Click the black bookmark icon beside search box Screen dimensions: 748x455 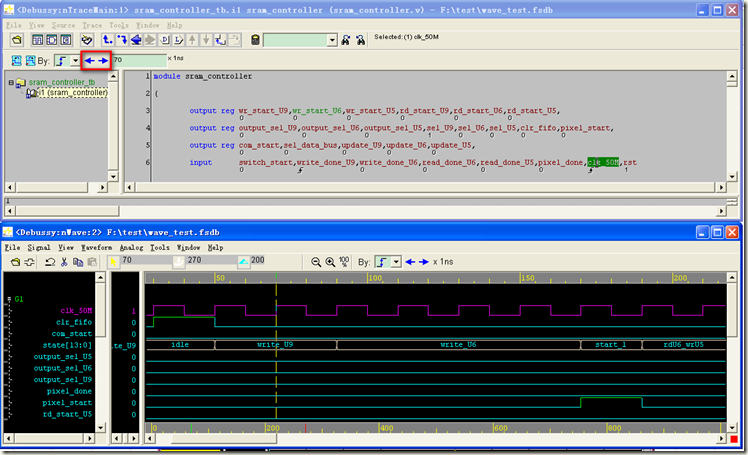coord(255,40)
